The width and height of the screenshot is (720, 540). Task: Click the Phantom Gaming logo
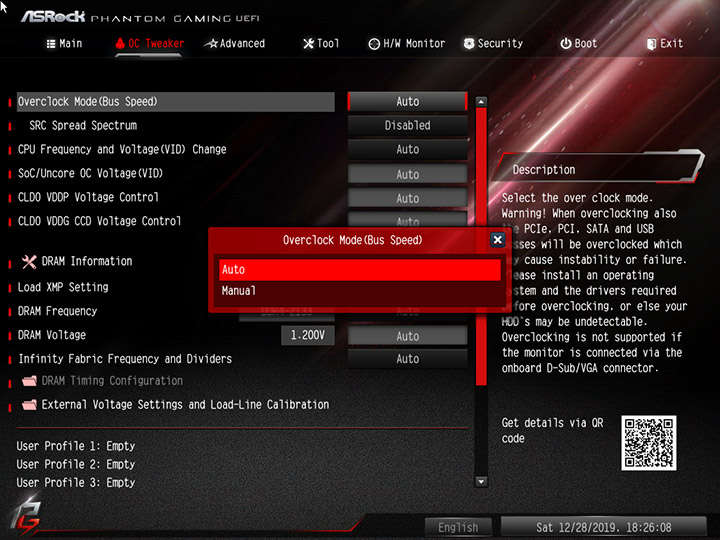[26, 517]
